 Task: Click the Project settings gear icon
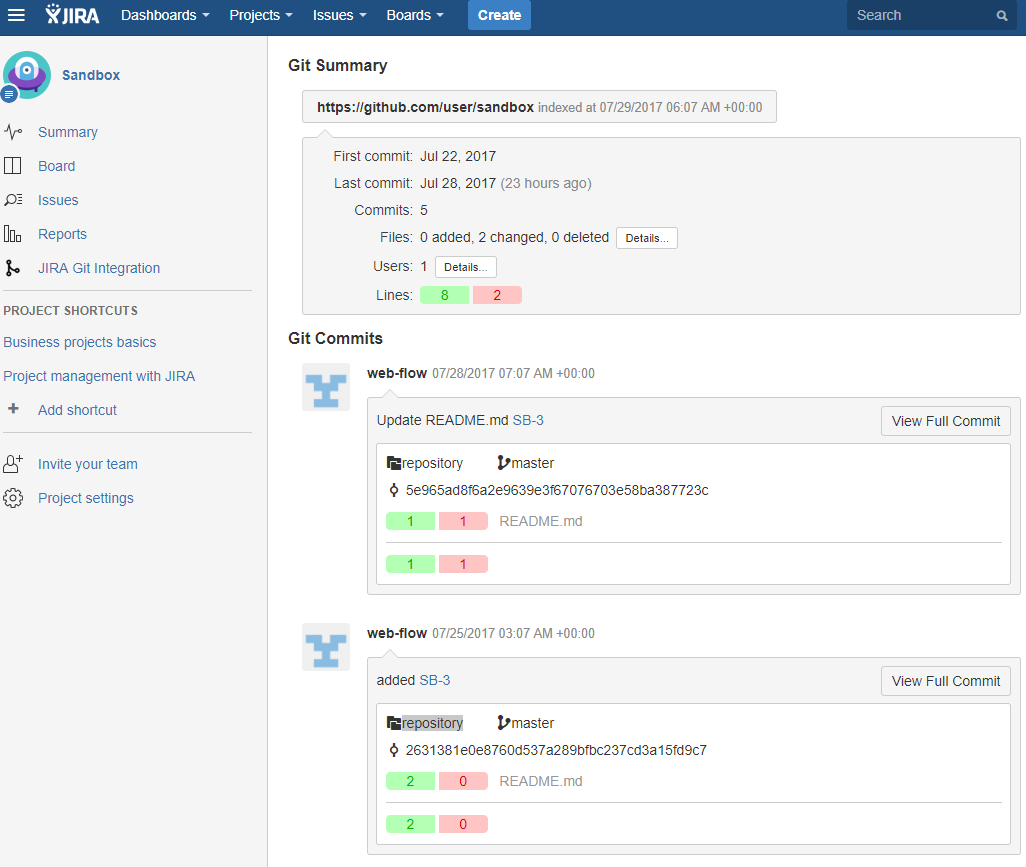[13, 498]
